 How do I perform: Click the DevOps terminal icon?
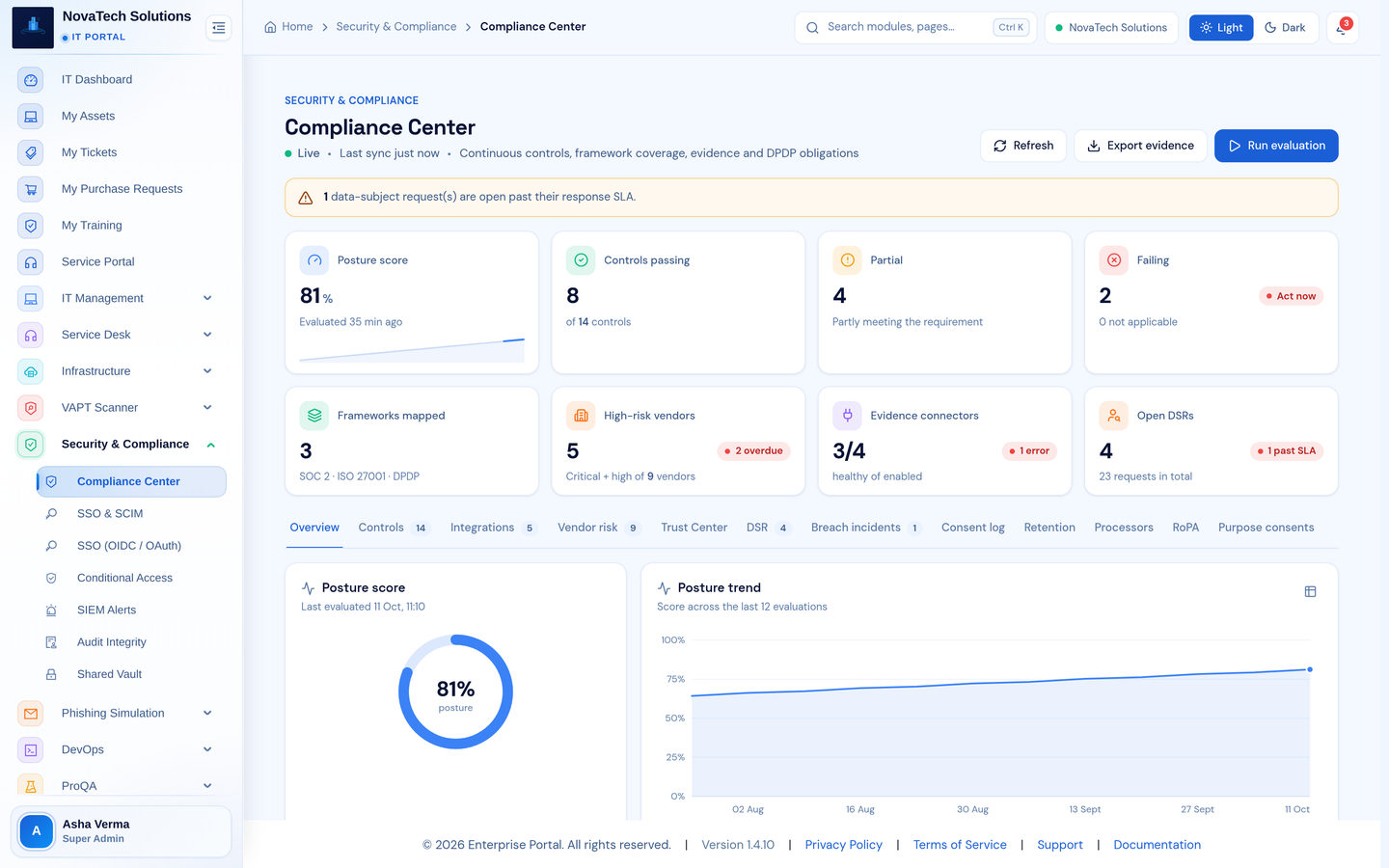(x=31, y=749)
